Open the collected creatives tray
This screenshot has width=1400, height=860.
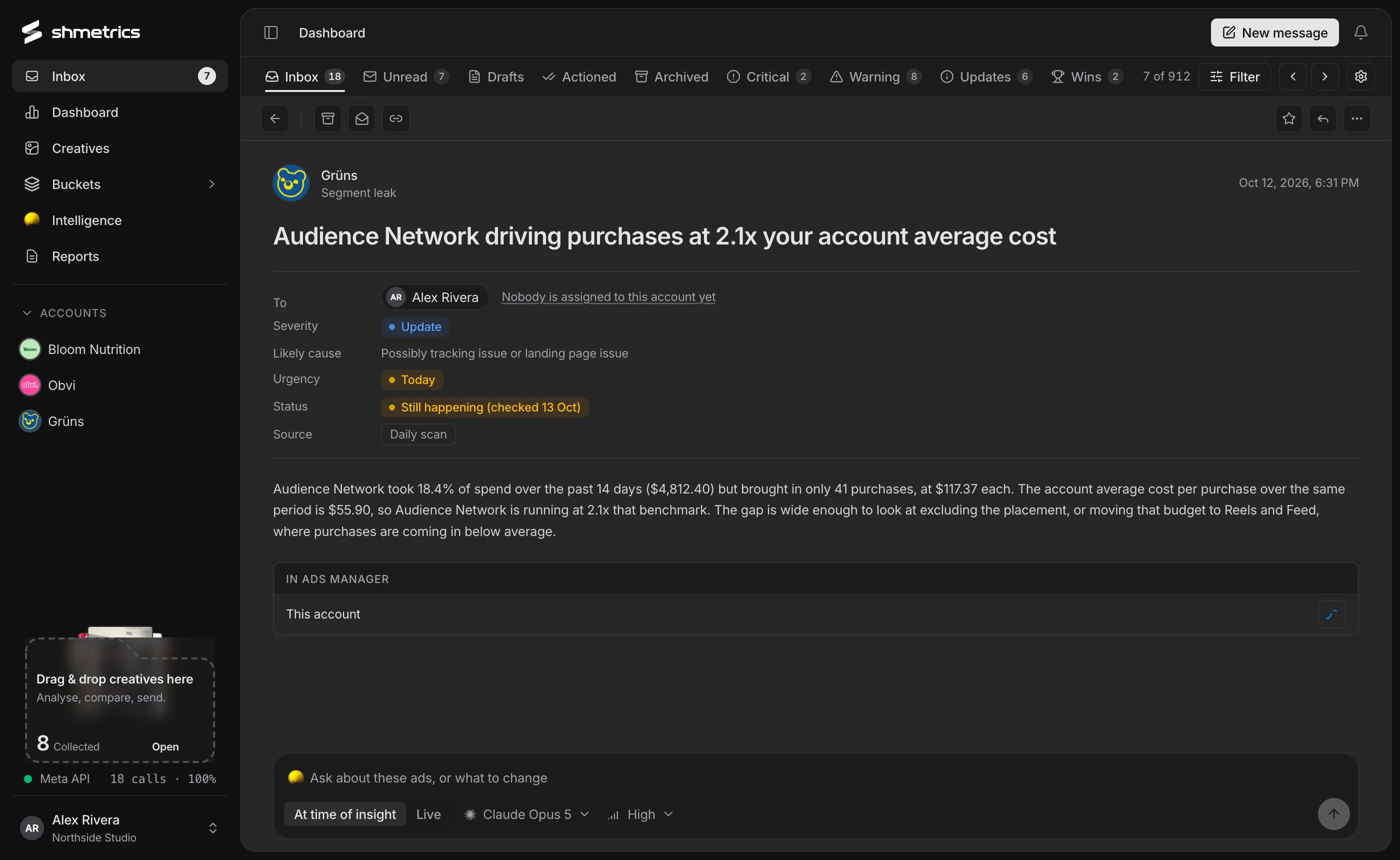coord(165,746)
